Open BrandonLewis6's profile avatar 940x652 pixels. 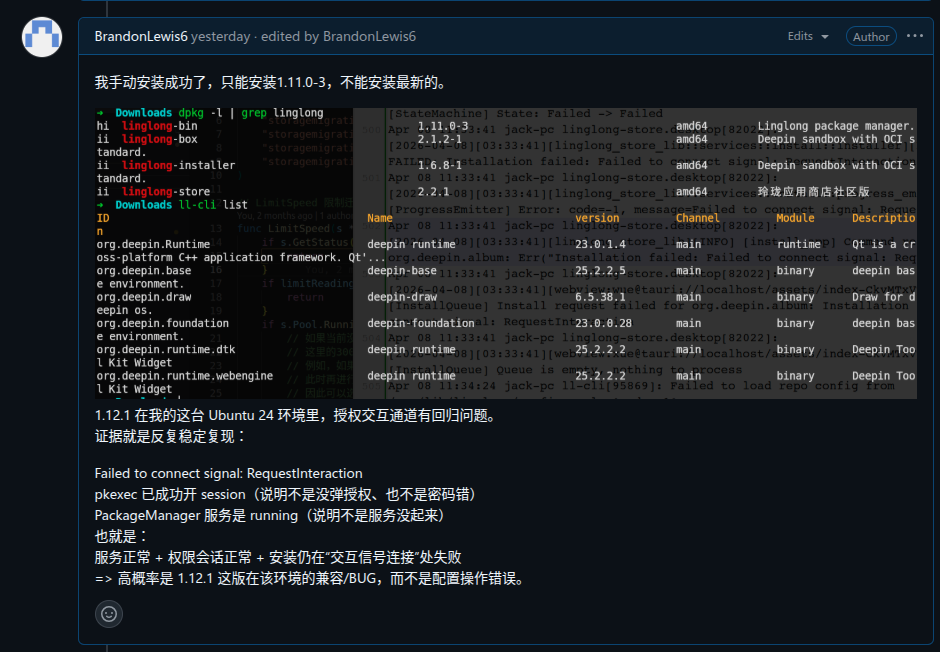pos(42,37)
